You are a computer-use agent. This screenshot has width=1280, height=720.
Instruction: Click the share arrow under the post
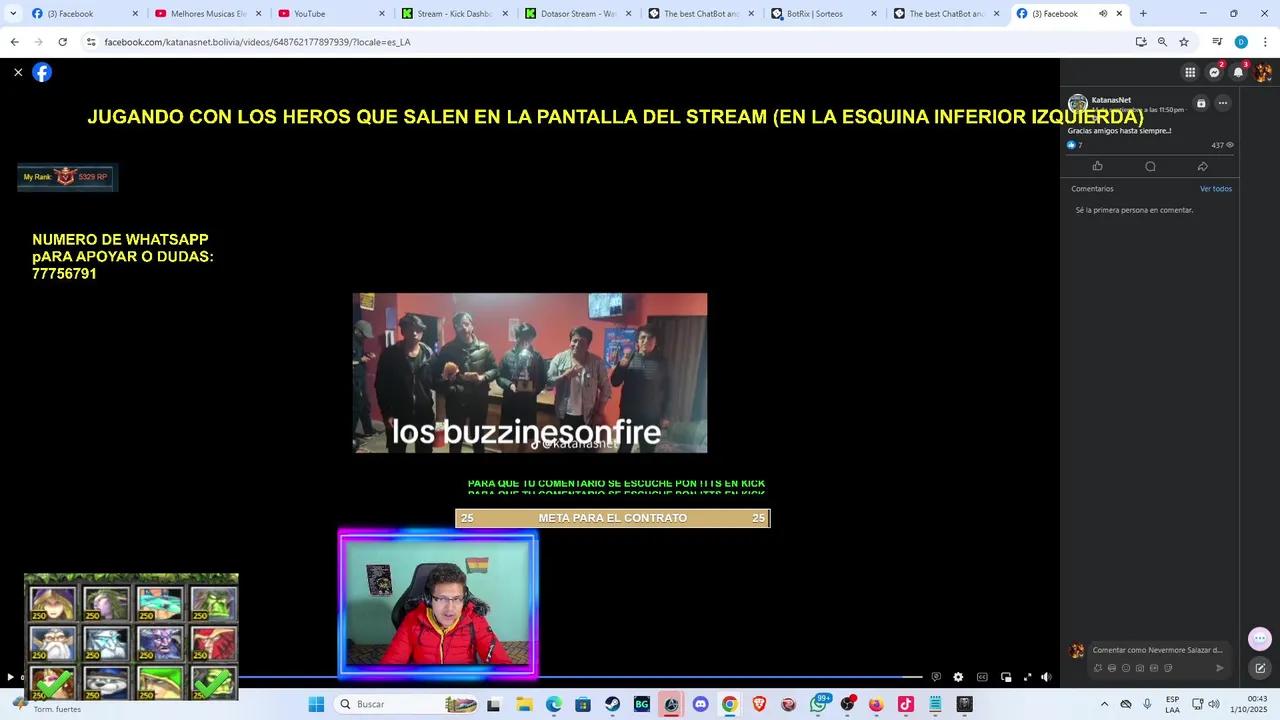coord(1202,166)
